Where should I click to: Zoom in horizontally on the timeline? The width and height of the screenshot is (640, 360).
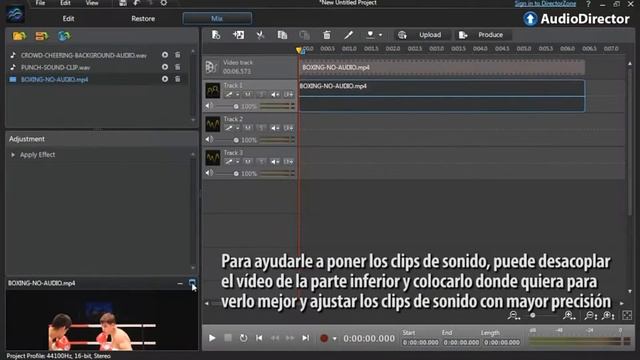coord(568,315)
